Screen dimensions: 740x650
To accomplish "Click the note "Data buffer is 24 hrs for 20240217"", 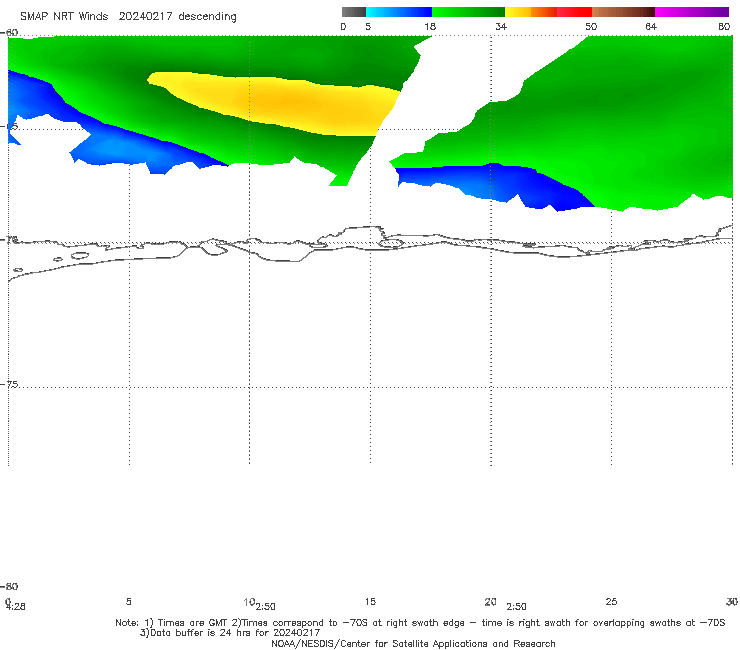I will [x=230, y=633].
